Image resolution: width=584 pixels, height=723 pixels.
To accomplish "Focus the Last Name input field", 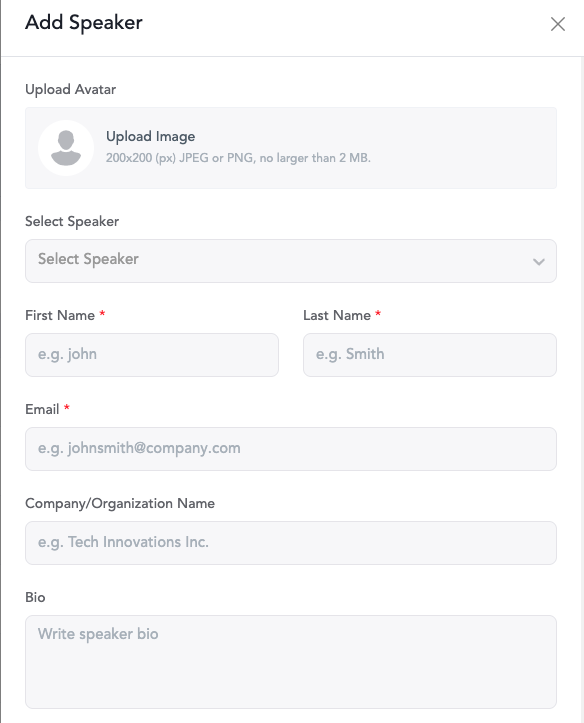I will pos(430,355).
